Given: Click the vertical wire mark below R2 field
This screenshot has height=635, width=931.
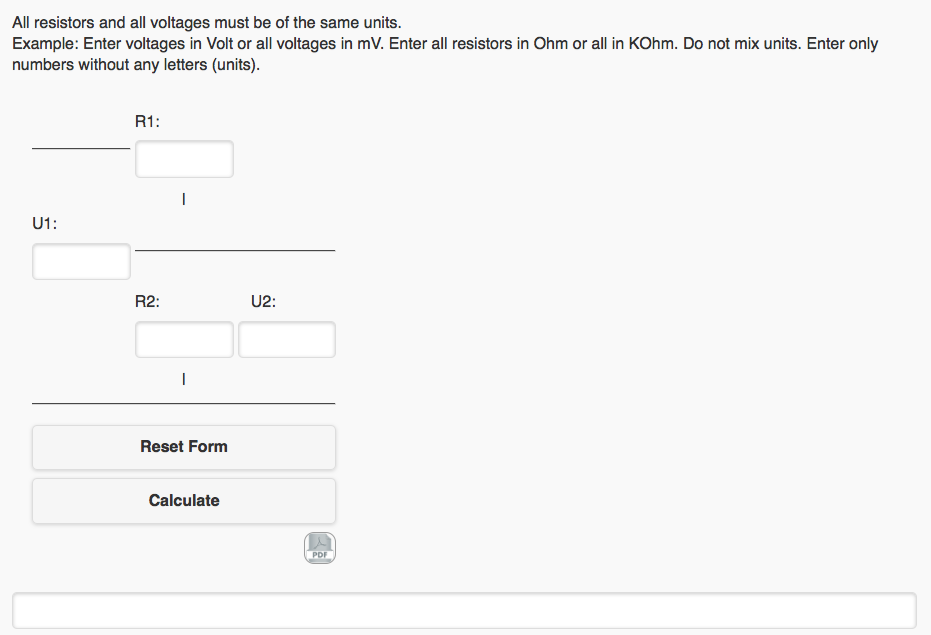Looking at the screenshot, I should coord(183,380).
